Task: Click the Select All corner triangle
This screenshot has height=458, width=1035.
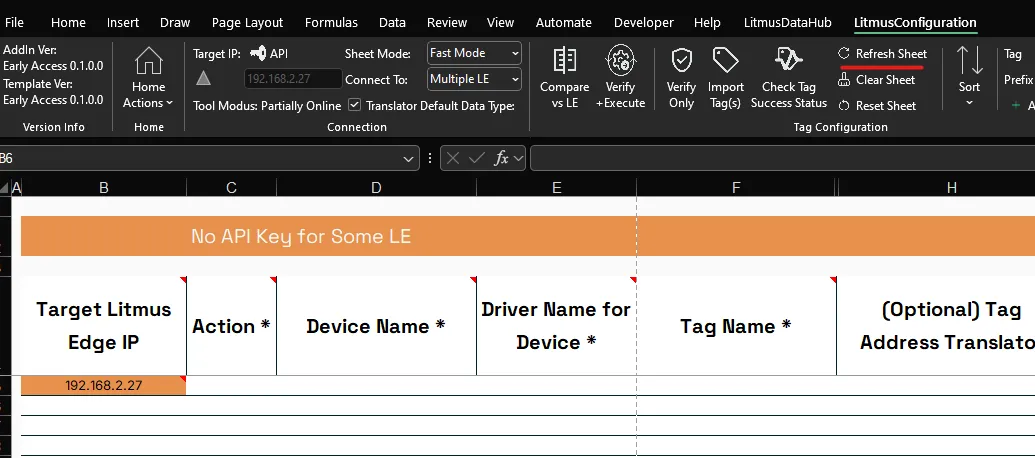Action: tap(5, 188)
